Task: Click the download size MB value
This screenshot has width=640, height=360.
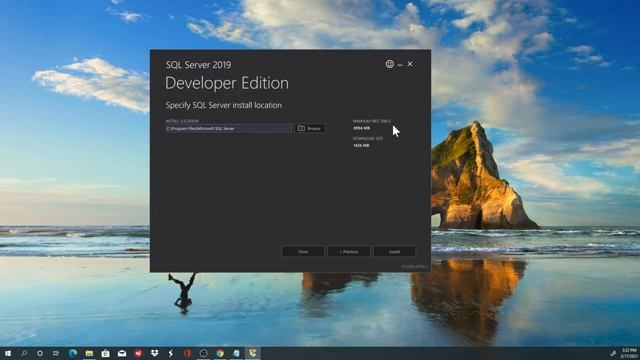Action: click(x=361, y=145)
